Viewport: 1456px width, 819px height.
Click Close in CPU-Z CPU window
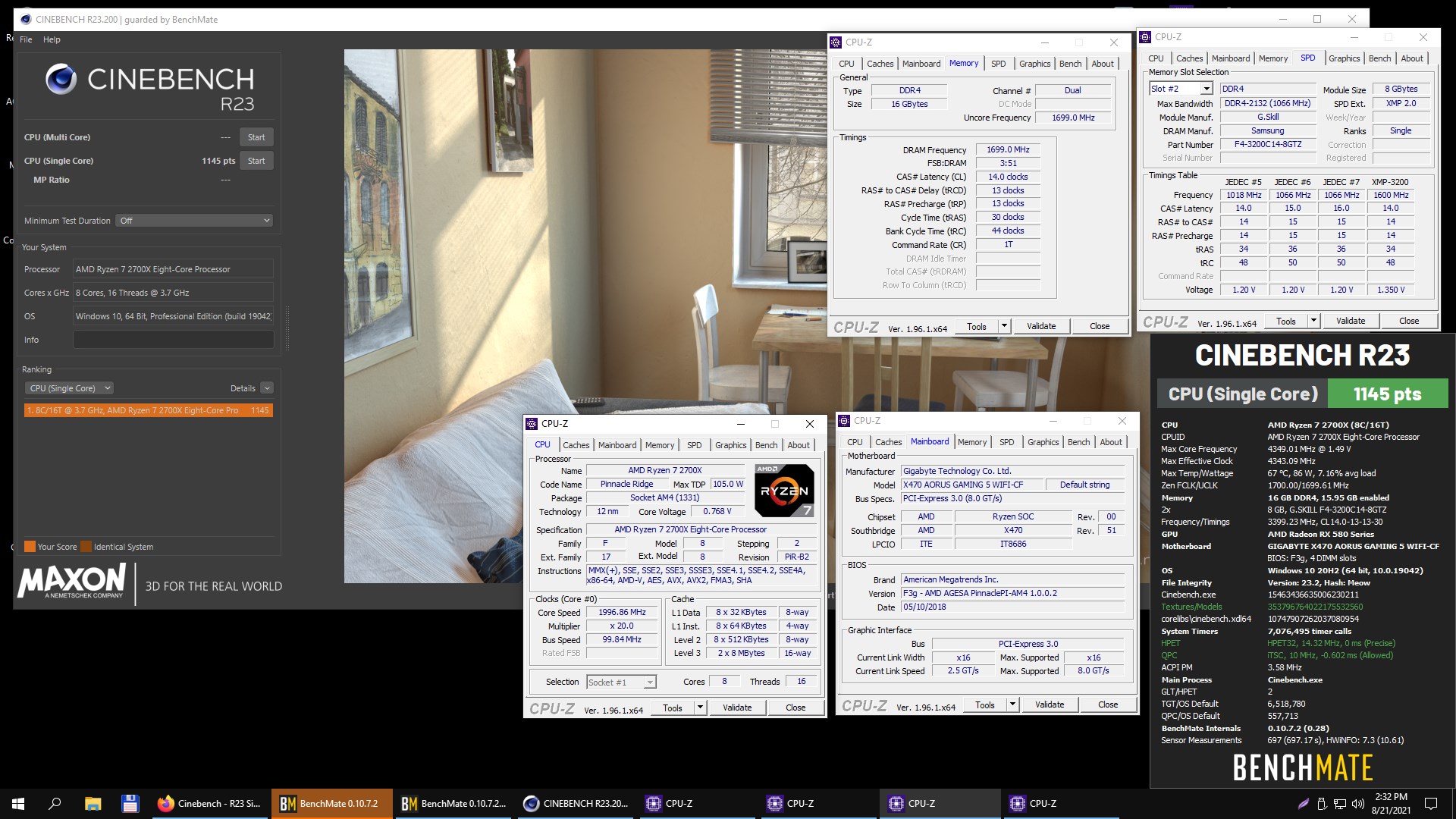tap(795, 708)
